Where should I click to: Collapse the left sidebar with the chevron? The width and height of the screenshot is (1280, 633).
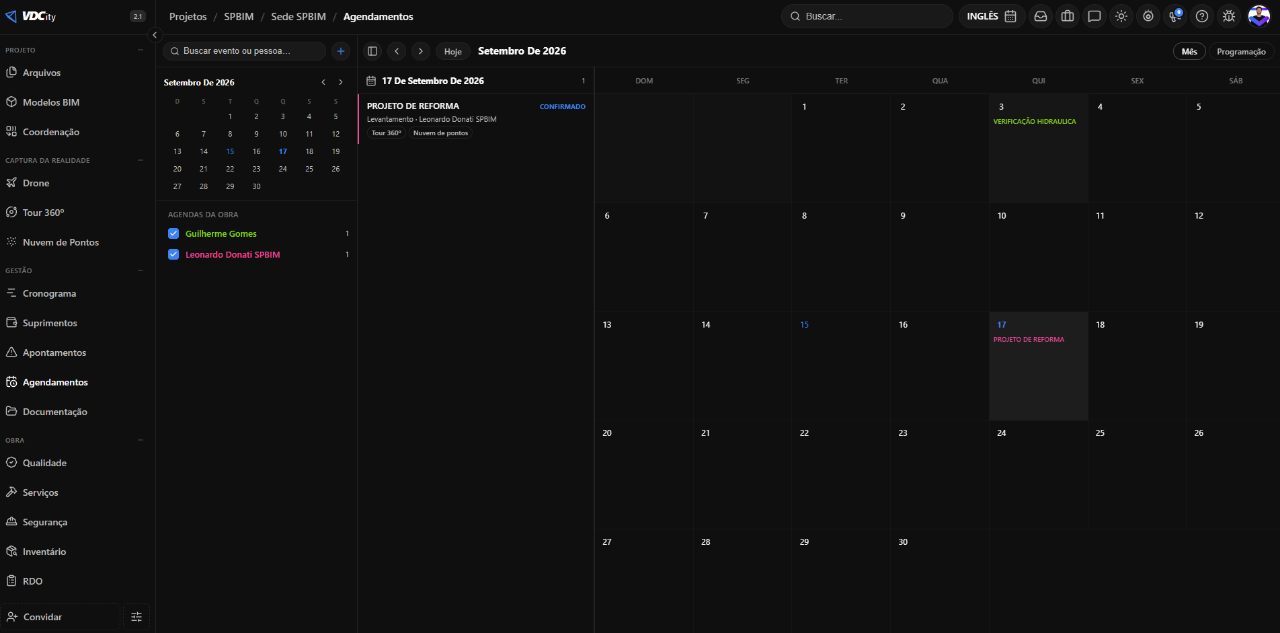(155, 35)
